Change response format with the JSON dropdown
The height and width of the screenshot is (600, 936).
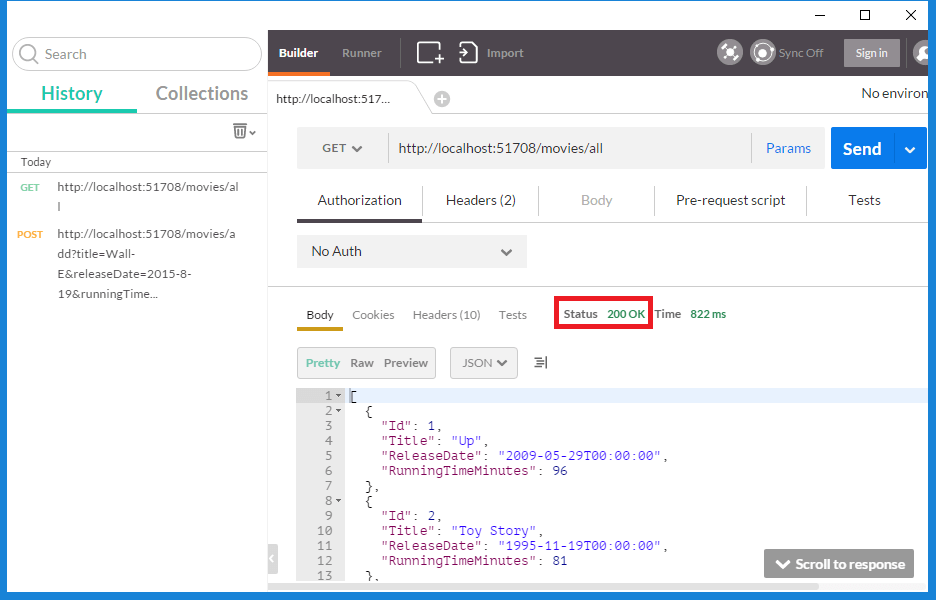click(483, 363)
